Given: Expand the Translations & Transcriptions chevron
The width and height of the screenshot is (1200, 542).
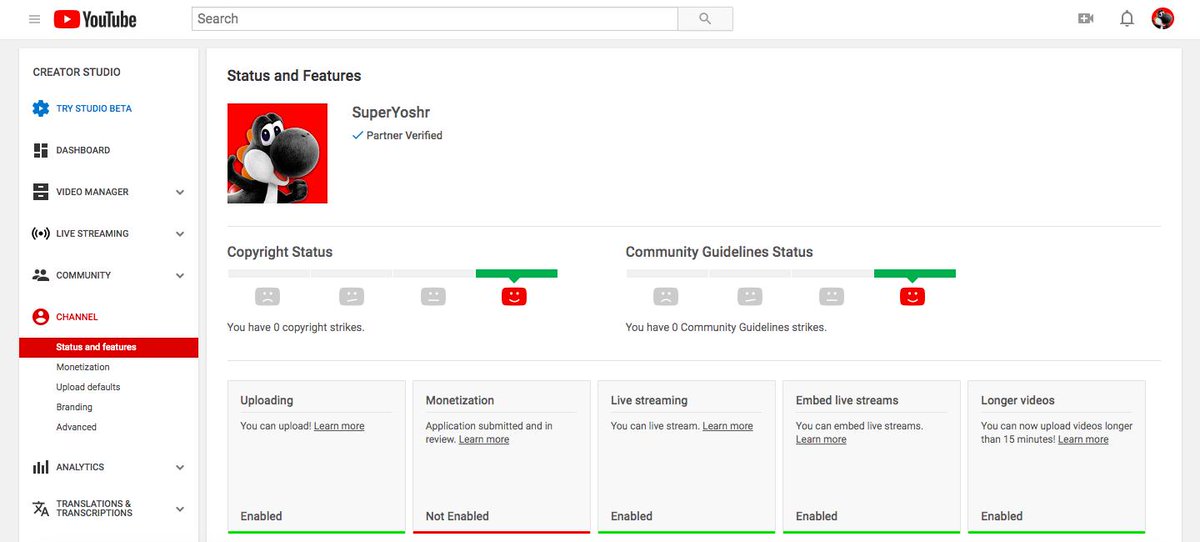Looking at the screenshot, I should 180,509.
